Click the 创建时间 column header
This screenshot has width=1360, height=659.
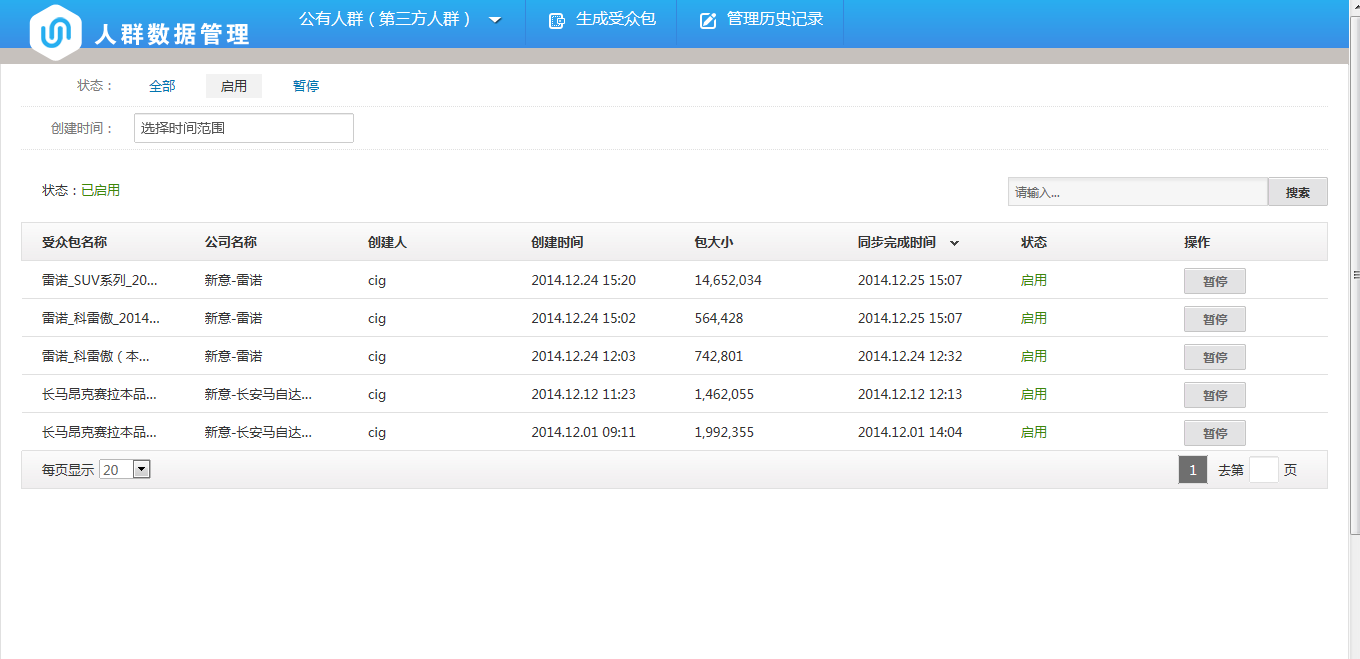point(557,242)
